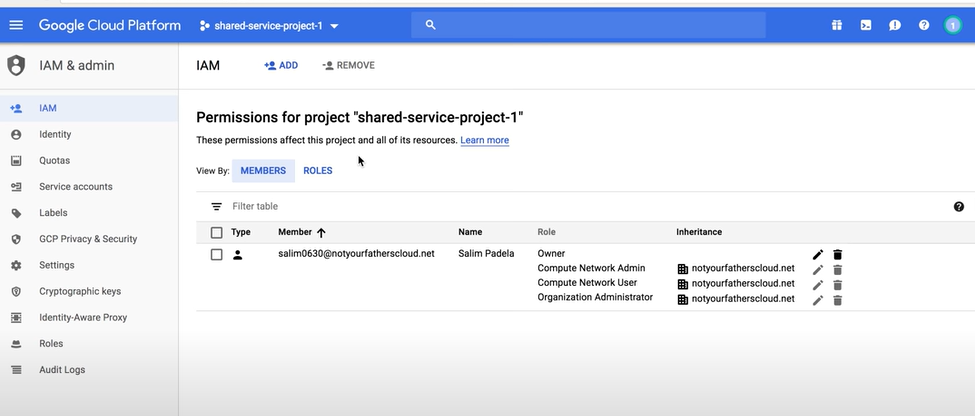The width and height of the screenshot is (975, 416).
Task: Click the Salim Padela name cell
Action: [x=486, y=254]
